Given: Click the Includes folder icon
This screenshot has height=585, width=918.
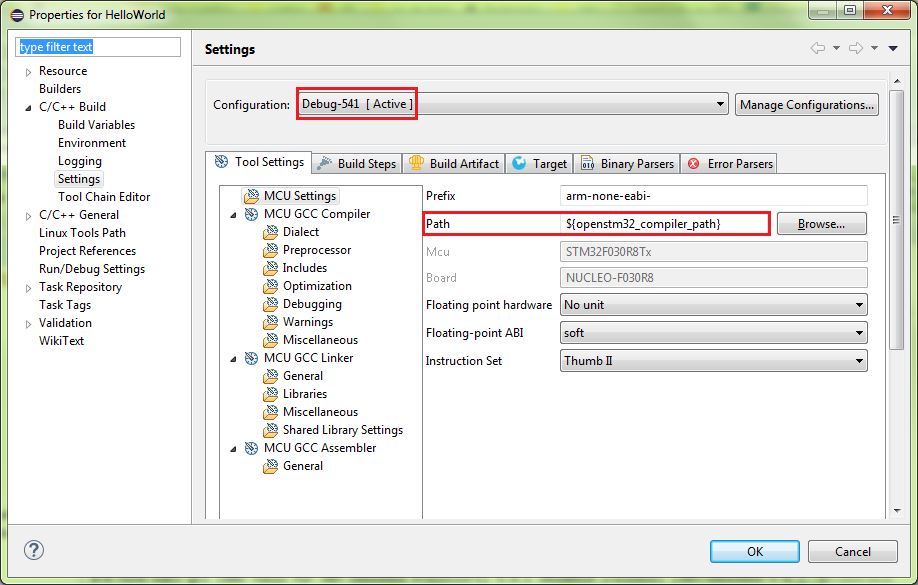Looking at the screenshot, I should pyautogui.click(x=270, y=268).
